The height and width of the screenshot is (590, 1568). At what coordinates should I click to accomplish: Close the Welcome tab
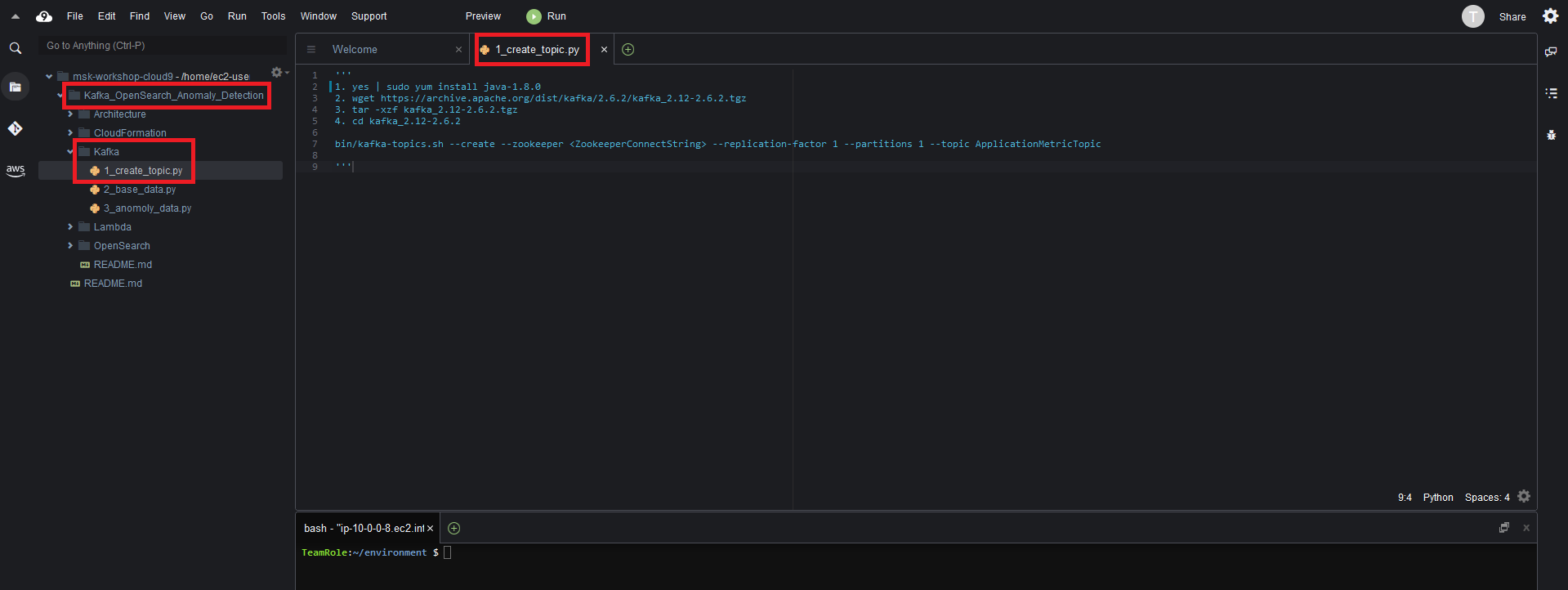458,50
